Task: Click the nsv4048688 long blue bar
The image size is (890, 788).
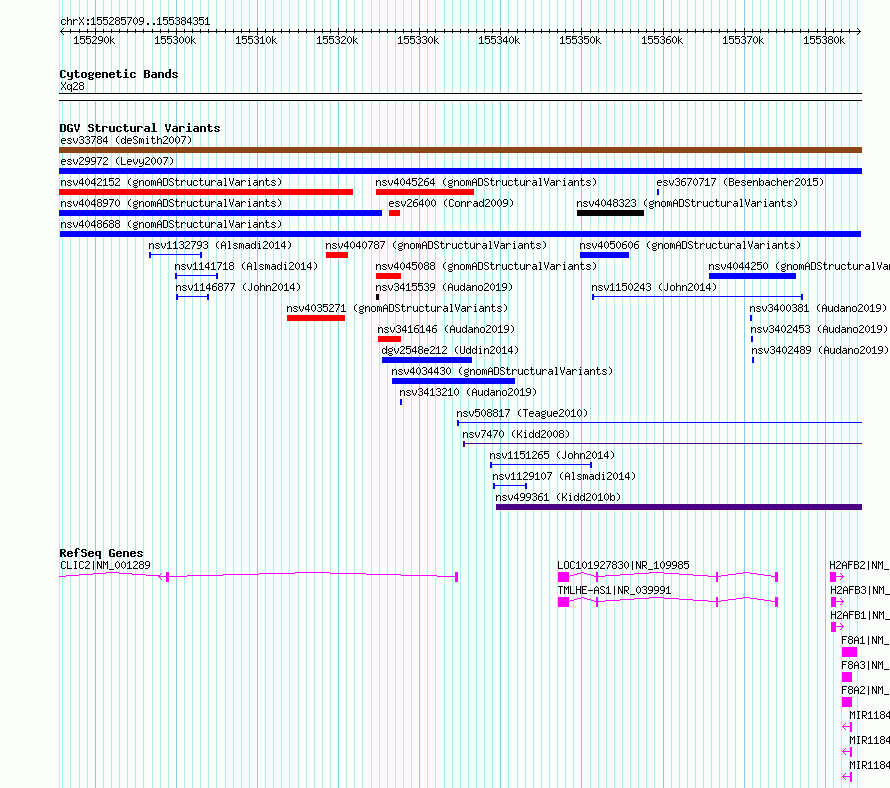Action: tap(460, 234)
